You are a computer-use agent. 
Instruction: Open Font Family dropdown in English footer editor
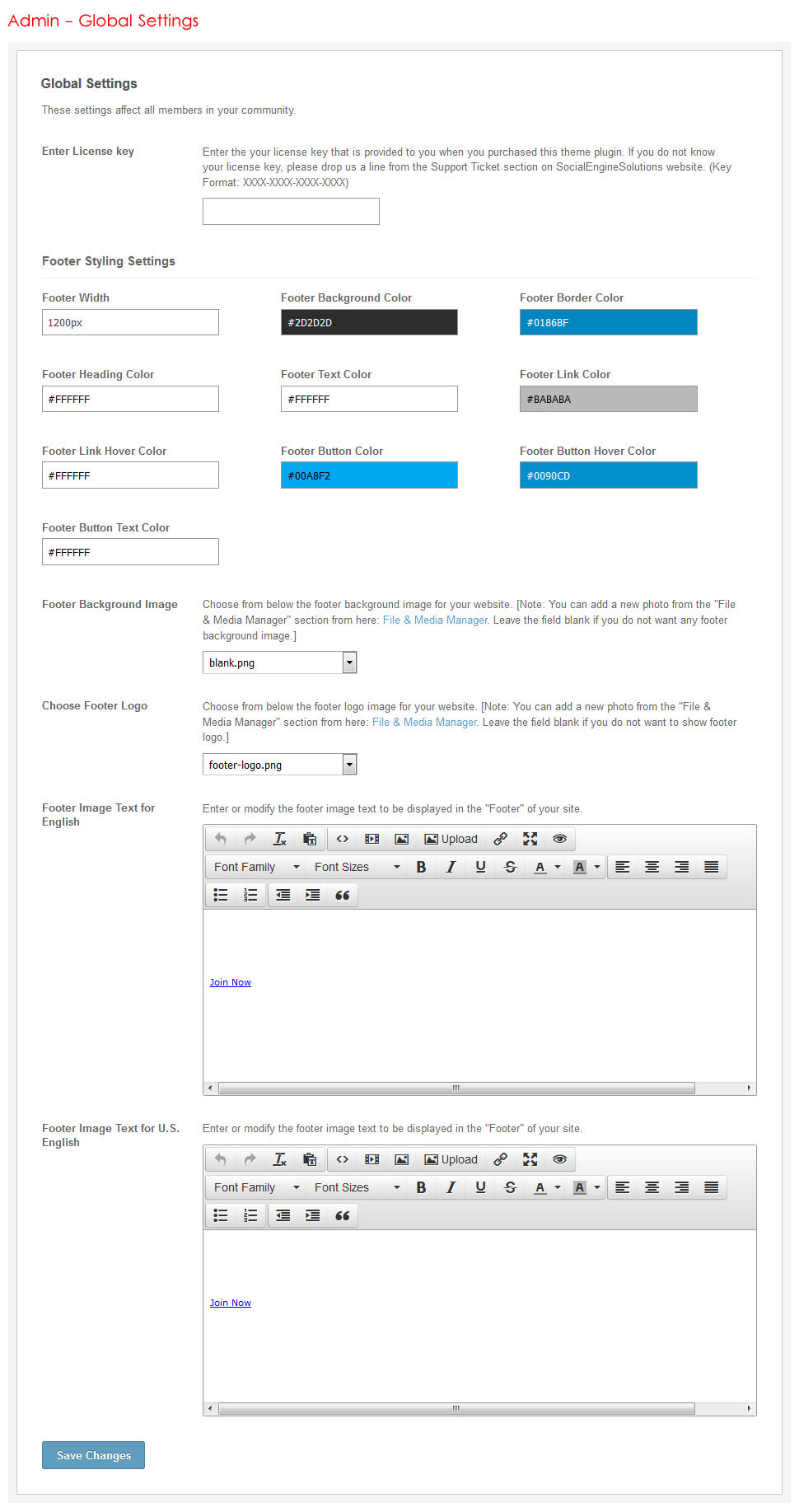[256, 867]
